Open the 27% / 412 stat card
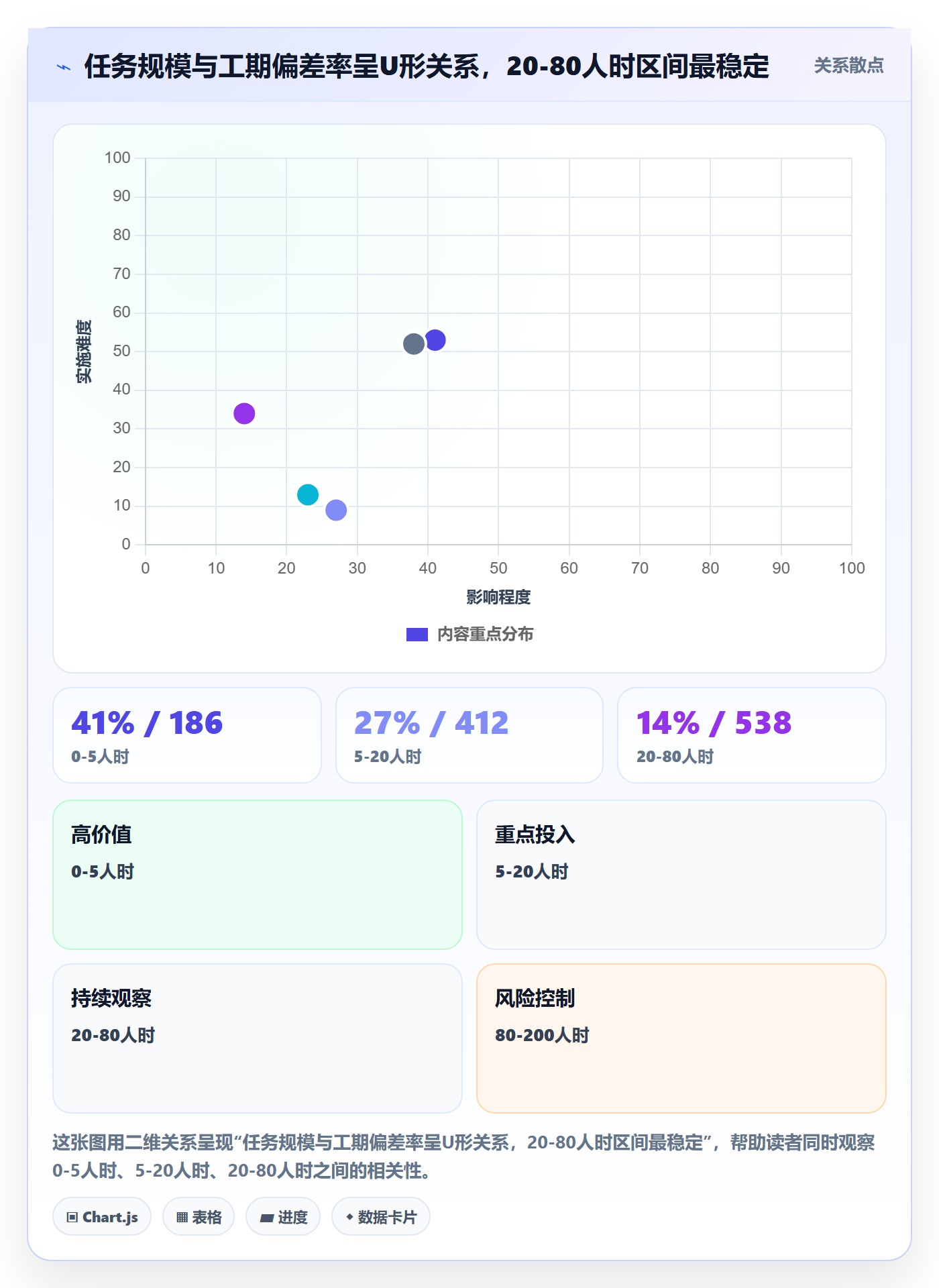 [469, 735]
